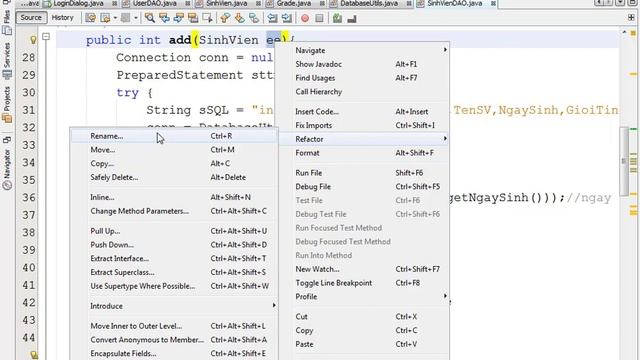Click the Last Edit toolbar icon
The width and height of the screenshot is (640, 360).
pyautogui.click(x=91, y=18)
